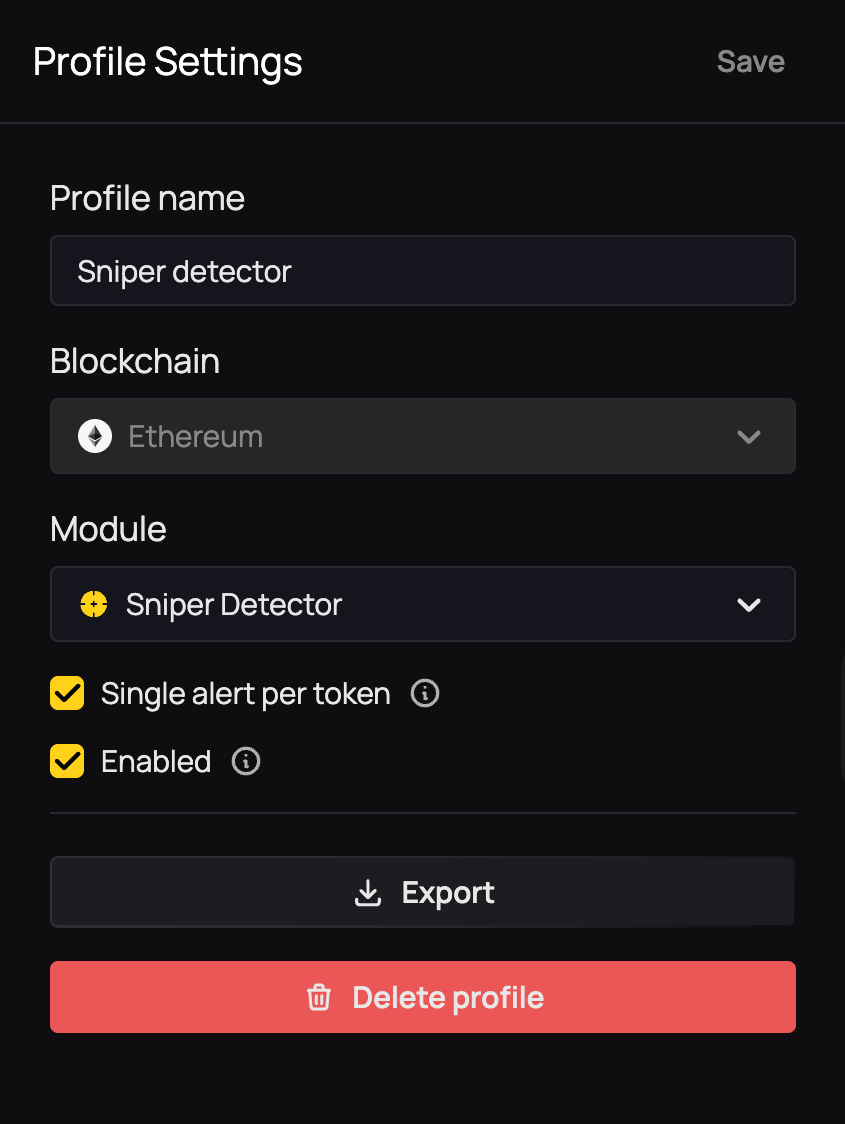Open the Blockchain dropdown

click(x=422, y=436)
